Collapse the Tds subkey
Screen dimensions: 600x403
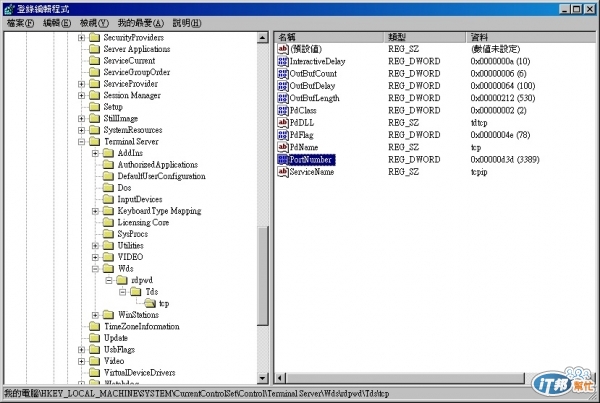click(123, 292)
